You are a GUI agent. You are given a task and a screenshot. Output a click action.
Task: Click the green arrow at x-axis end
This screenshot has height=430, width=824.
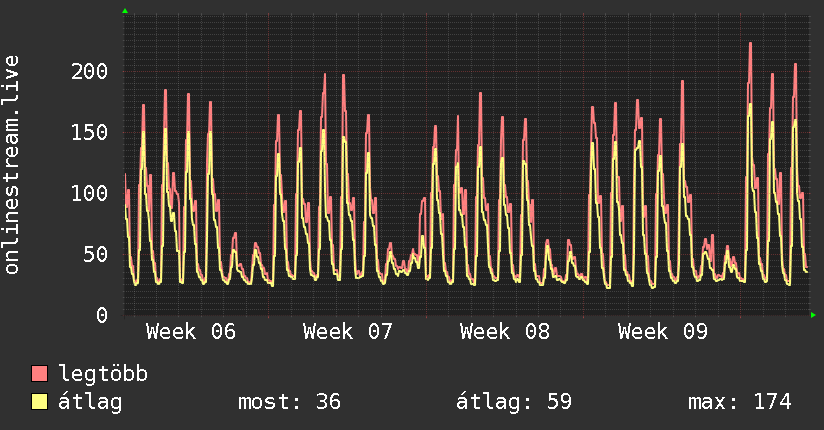pyautogui.click(x=813, y=315)
